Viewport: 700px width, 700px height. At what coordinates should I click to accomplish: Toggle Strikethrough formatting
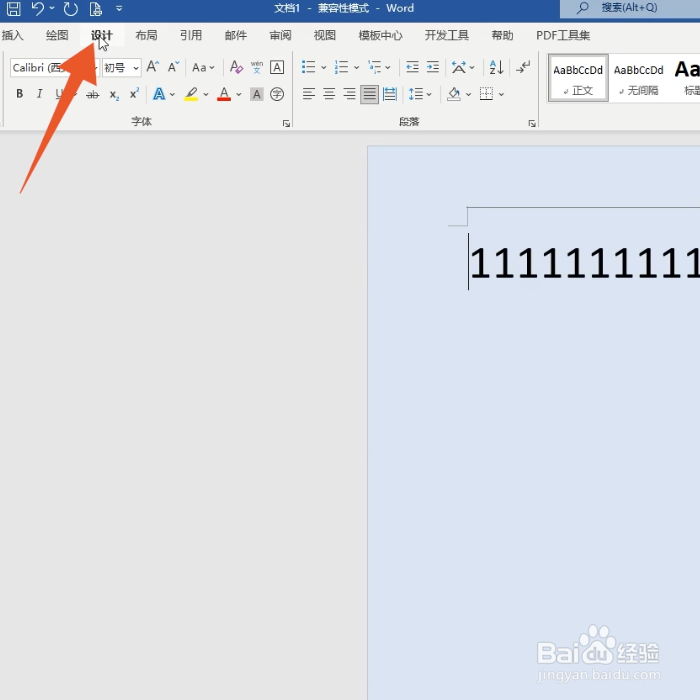tap(92, 94)
